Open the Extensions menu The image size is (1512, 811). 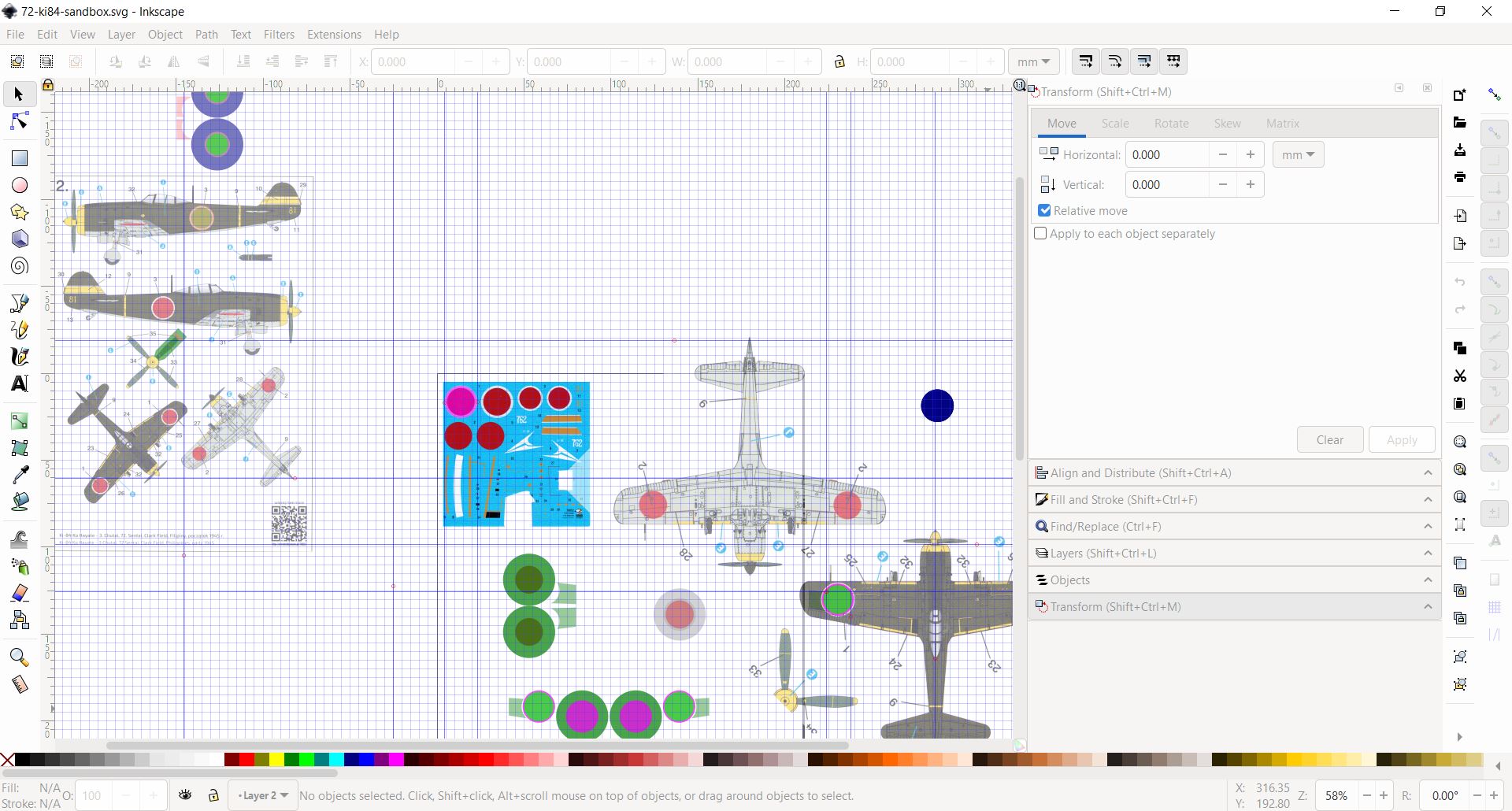click(334, 35)
